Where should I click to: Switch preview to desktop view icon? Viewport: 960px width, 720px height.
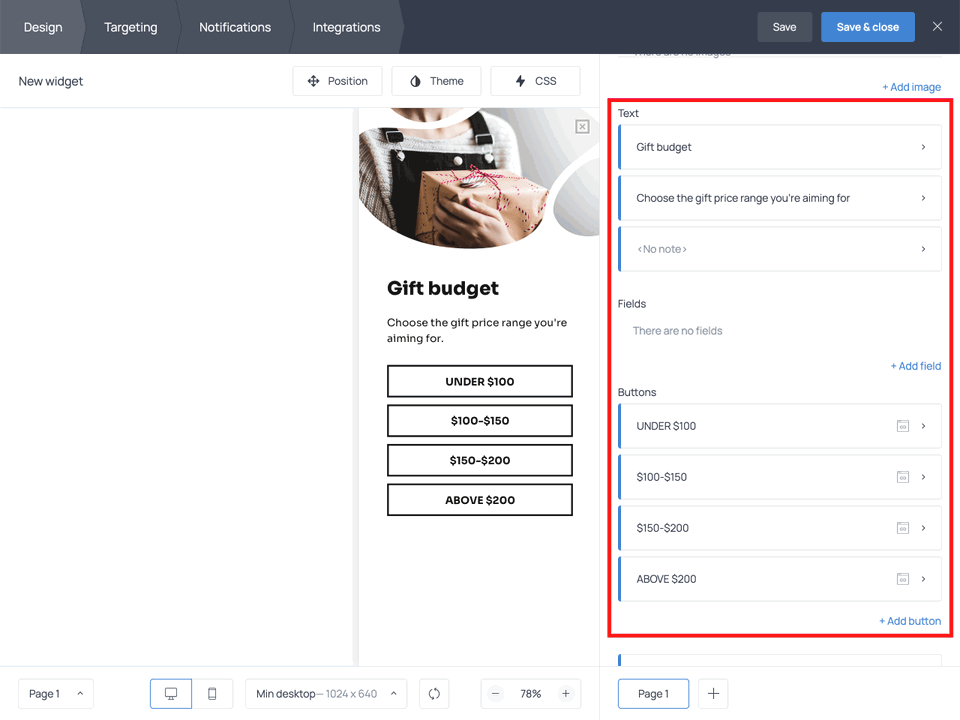(170, 693)
